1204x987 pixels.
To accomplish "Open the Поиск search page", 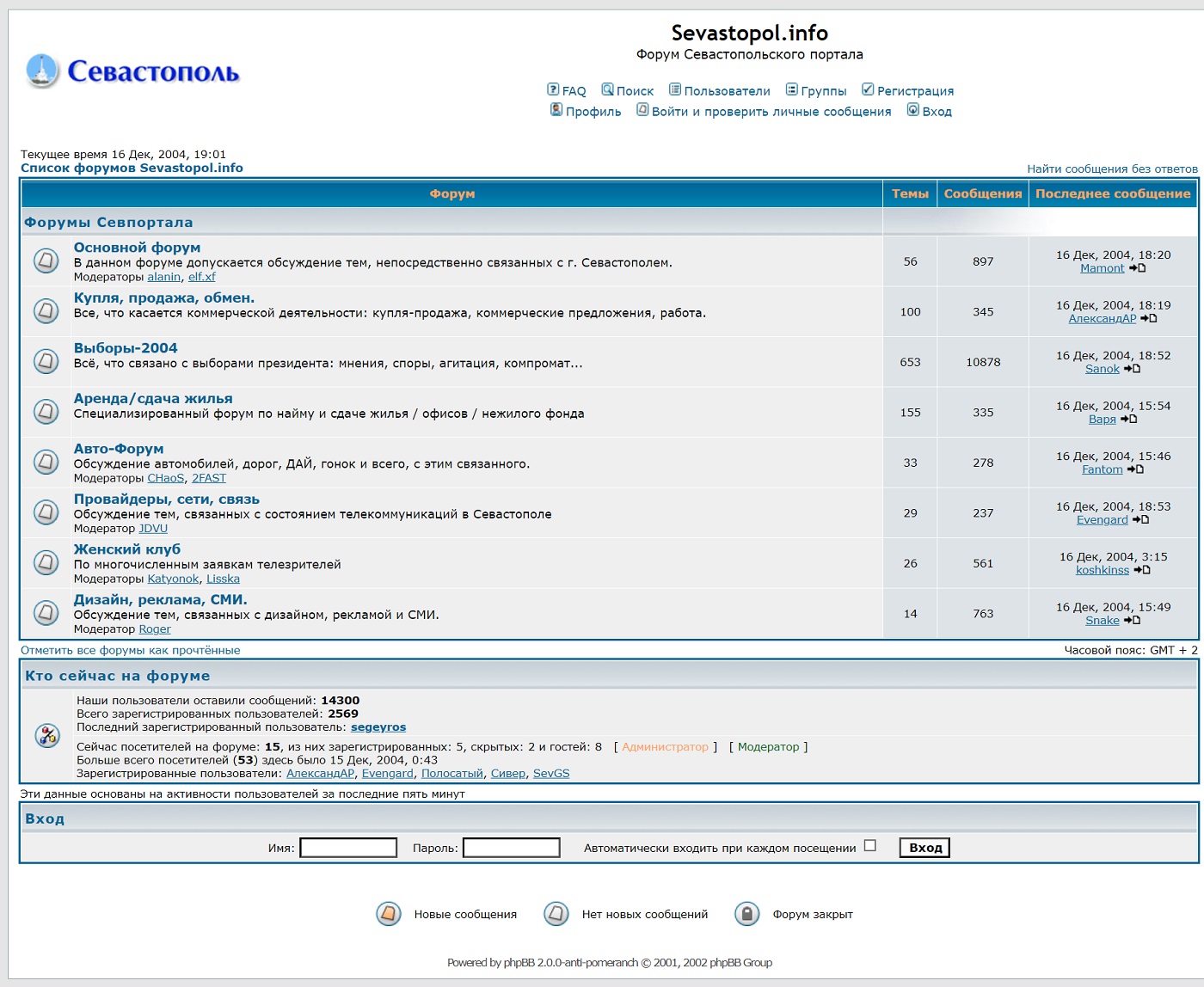I will click(628, 90).
